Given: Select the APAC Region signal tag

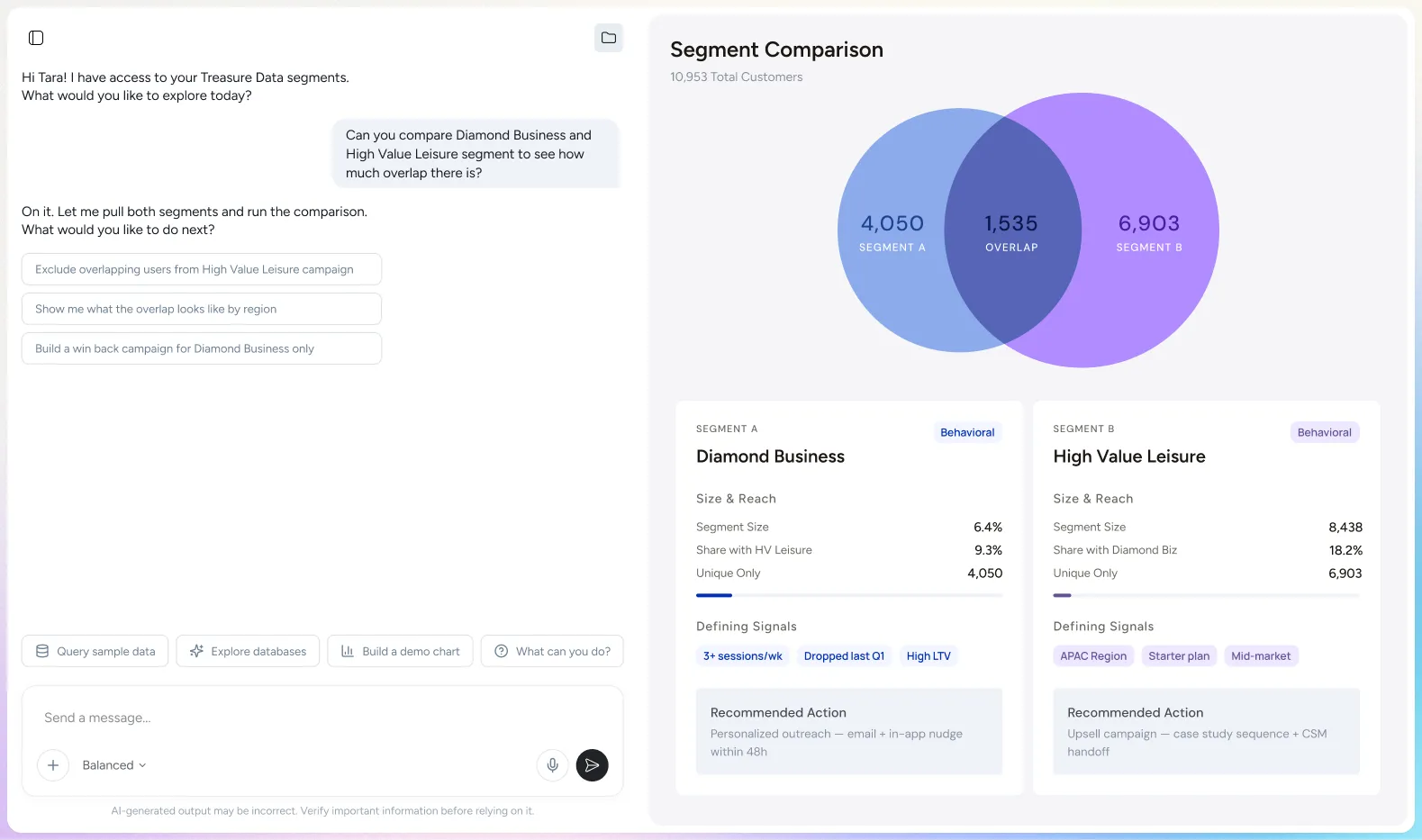Looking at the screenshot, I should pyautogui.click(x=1093, y=656).
